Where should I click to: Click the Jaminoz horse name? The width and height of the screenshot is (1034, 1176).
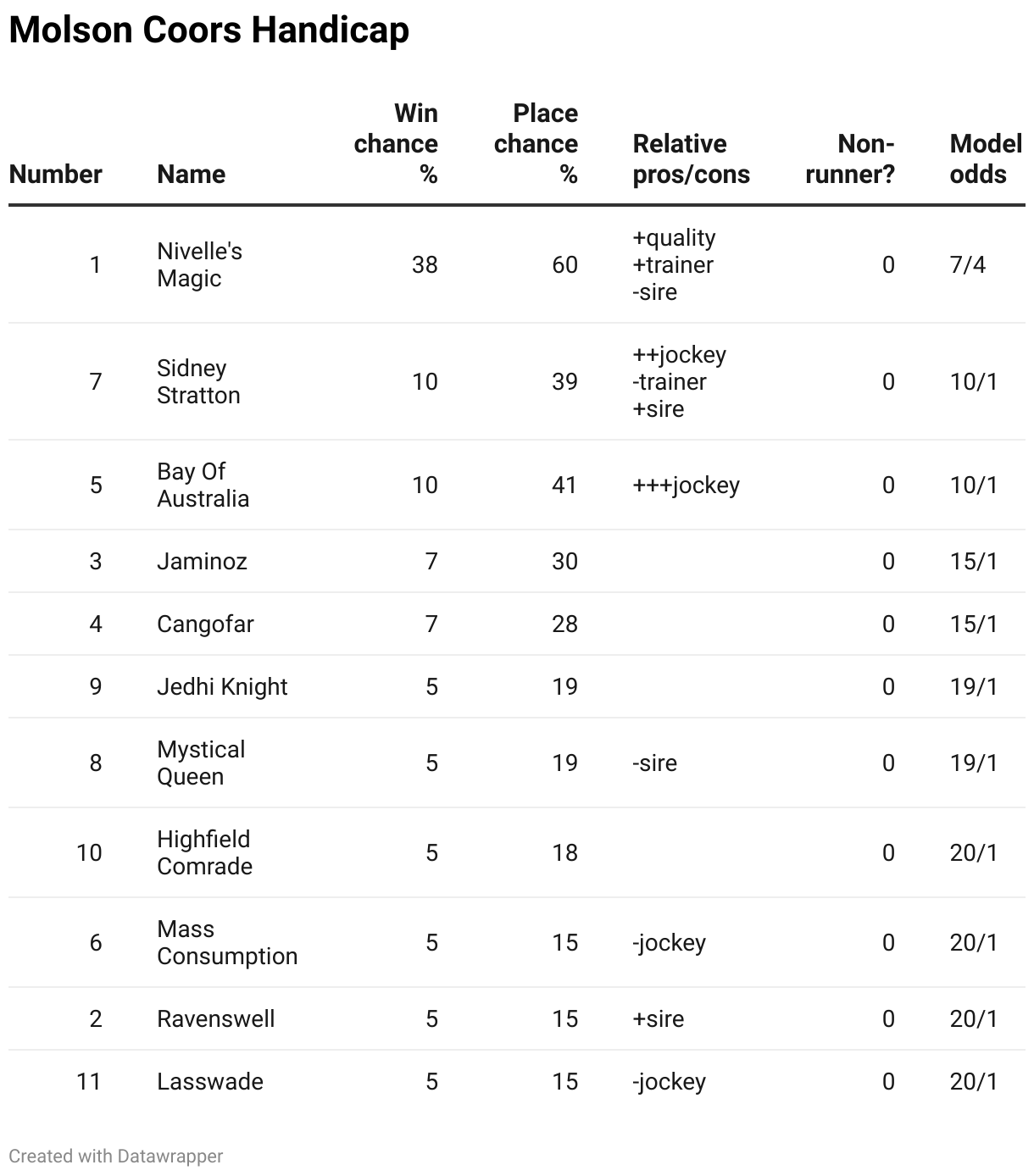[x=202, y=561]
